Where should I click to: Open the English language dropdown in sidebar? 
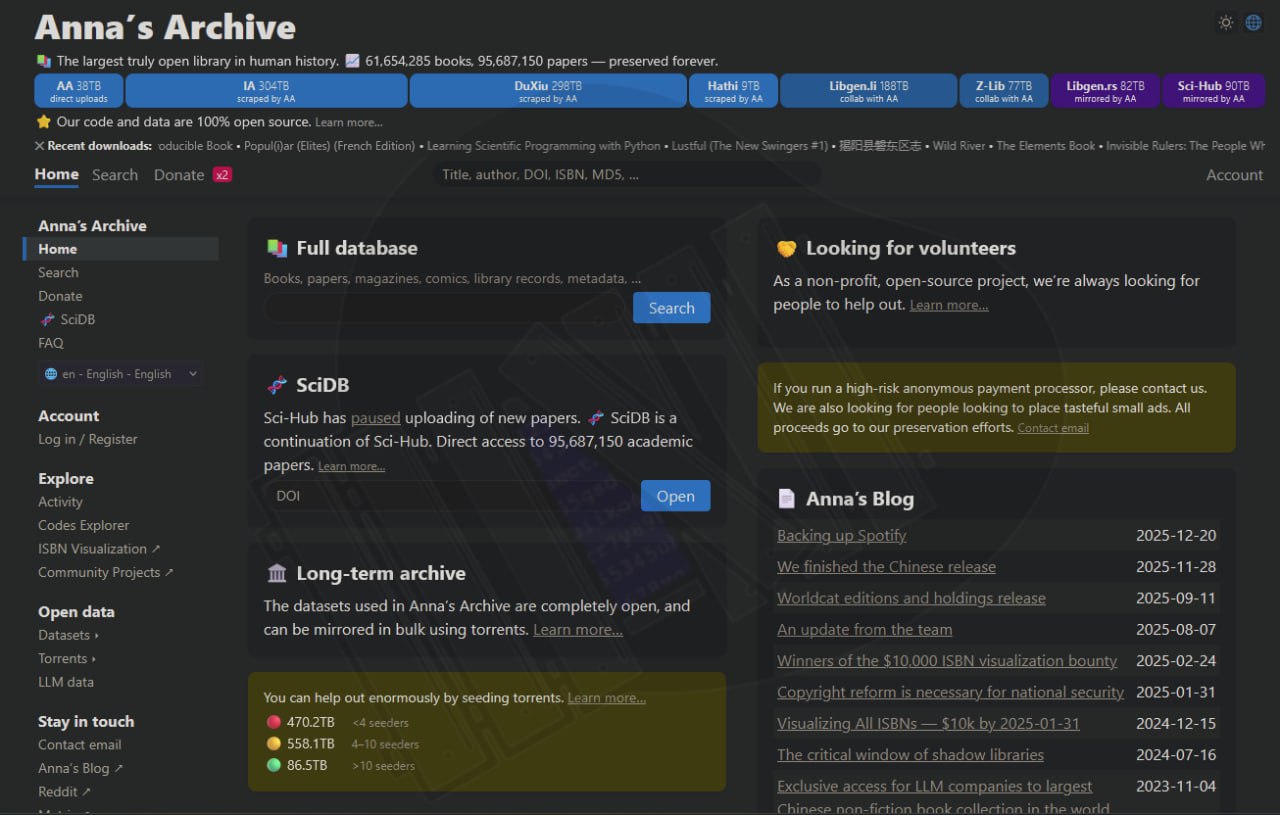[x=120, y=374]
